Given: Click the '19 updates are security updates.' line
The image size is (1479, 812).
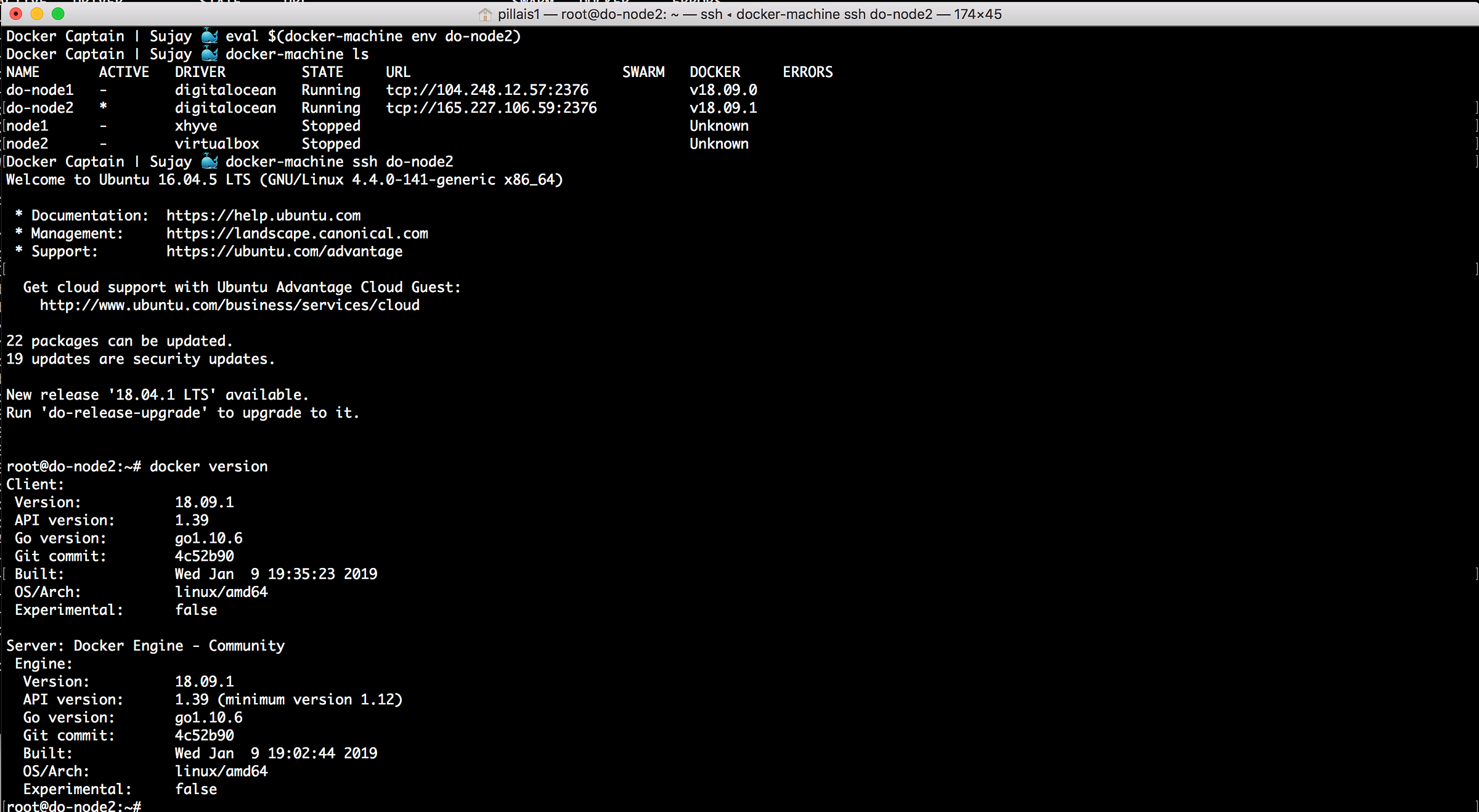Looking at the screenshot, I should 141,359.
